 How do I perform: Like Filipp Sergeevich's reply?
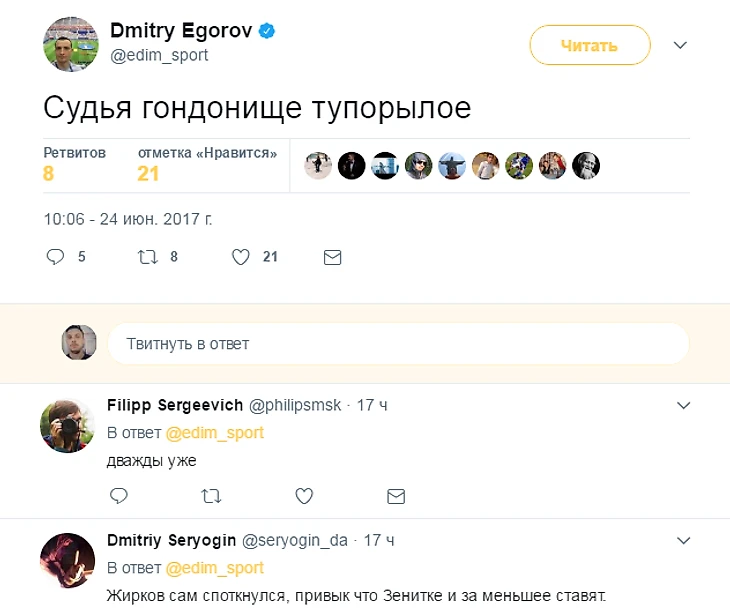point(304,495)
